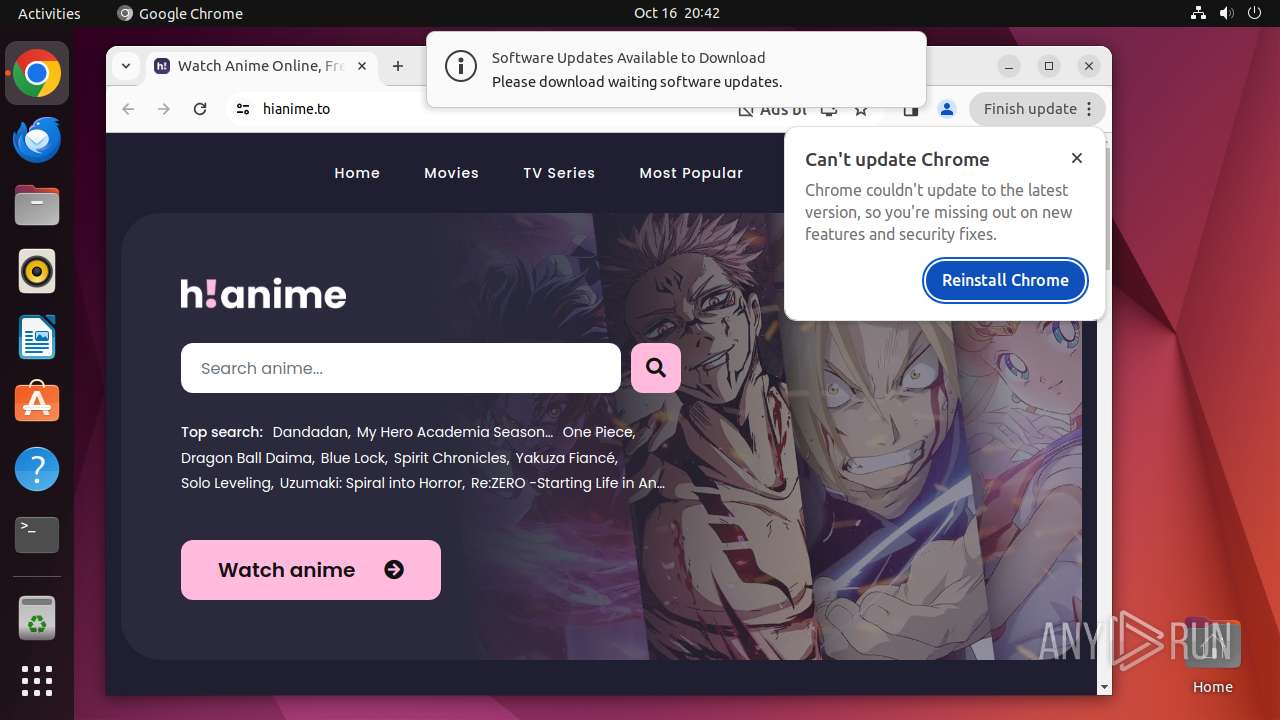
Task: Open Rhythmbox music player in dock
Action: tap(37, 271)
